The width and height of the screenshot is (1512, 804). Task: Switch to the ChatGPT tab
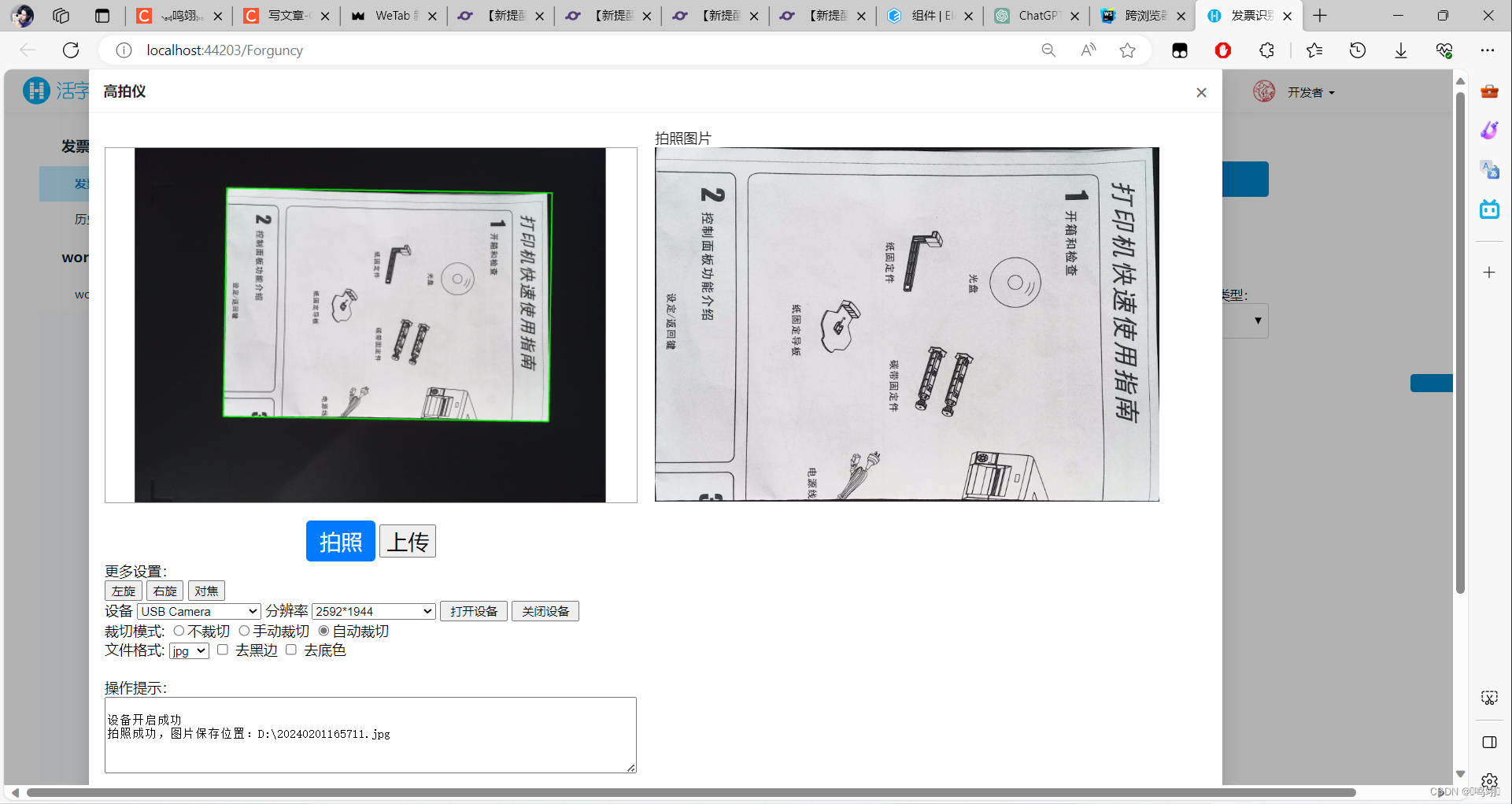(x=1037, y=16)
